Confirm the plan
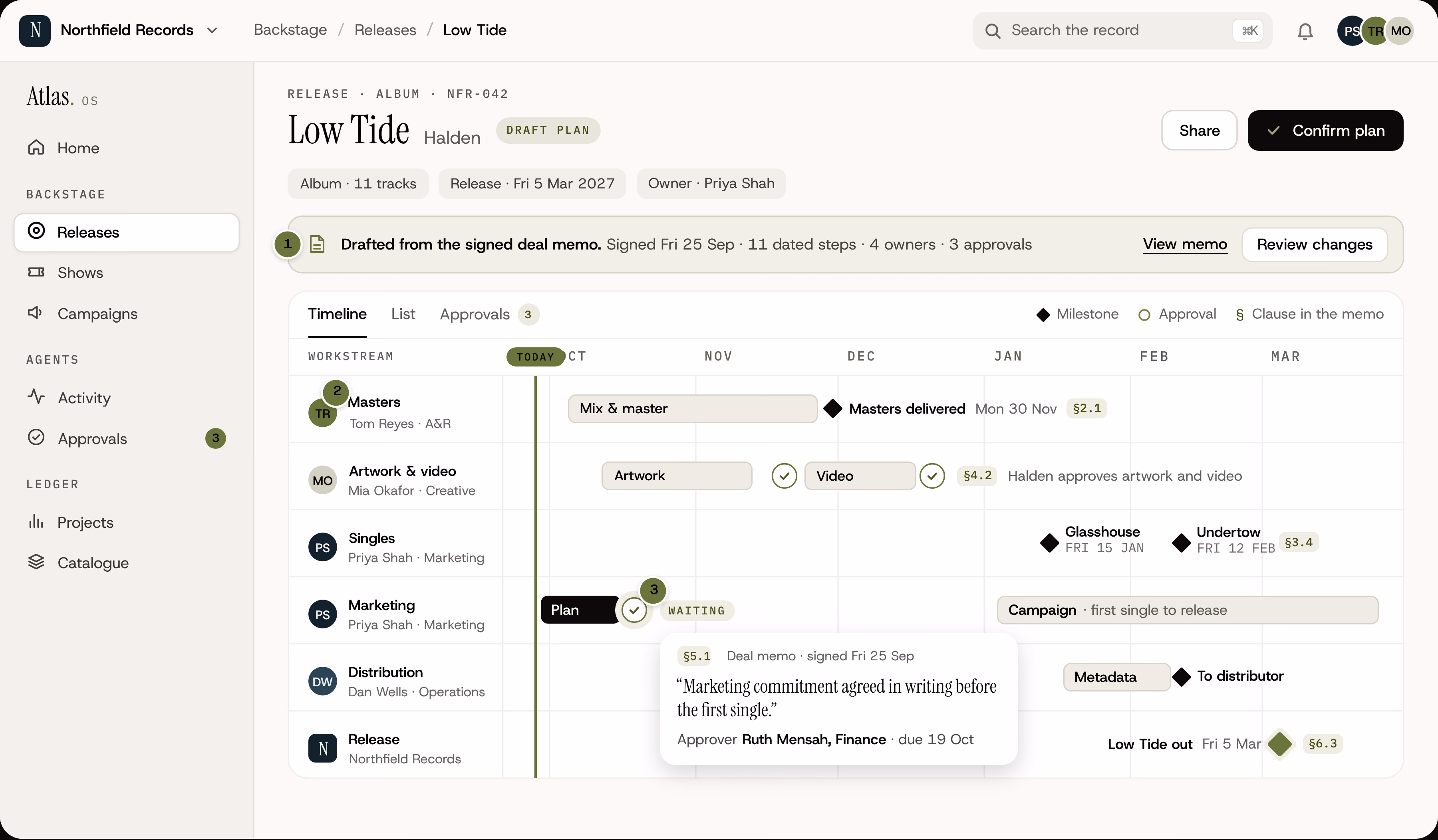 1325,131
